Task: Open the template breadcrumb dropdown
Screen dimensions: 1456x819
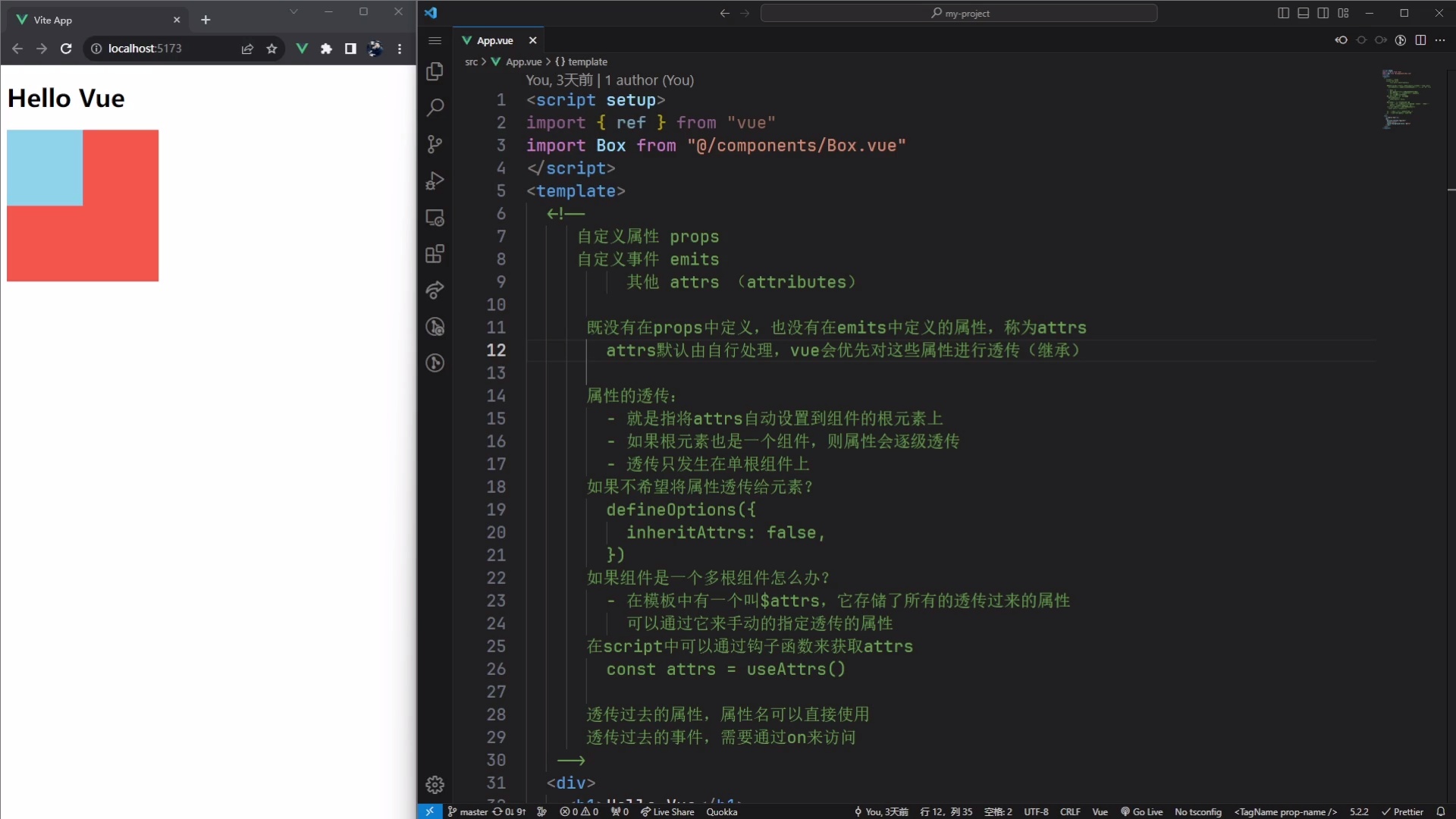Action: (588, 61)
